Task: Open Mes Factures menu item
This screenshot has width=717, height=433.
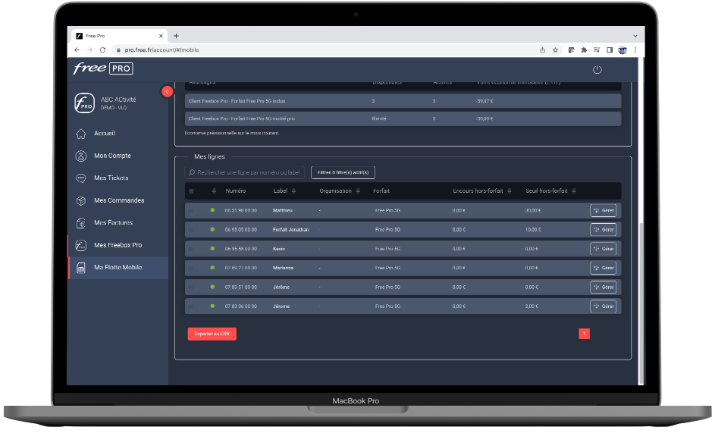Action: [118, 223]
